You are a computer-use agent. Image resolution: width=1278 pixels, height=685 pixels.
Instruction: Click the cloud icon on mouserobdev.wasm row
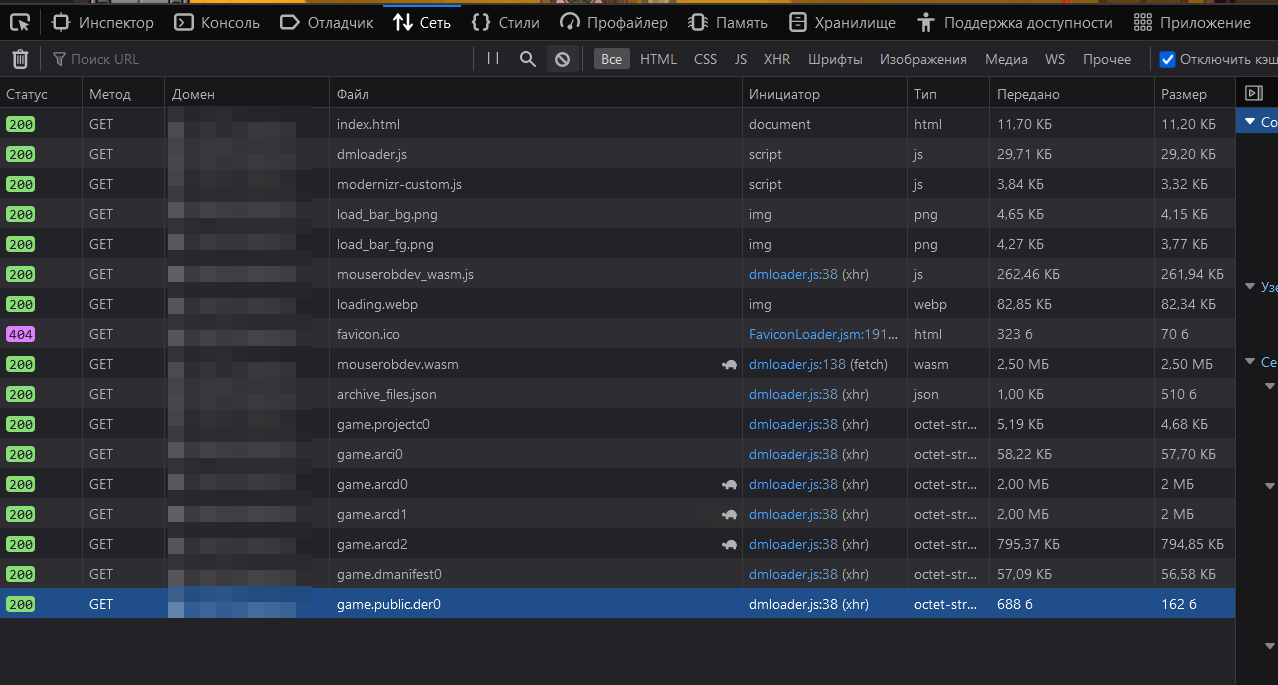click(730, 364)
